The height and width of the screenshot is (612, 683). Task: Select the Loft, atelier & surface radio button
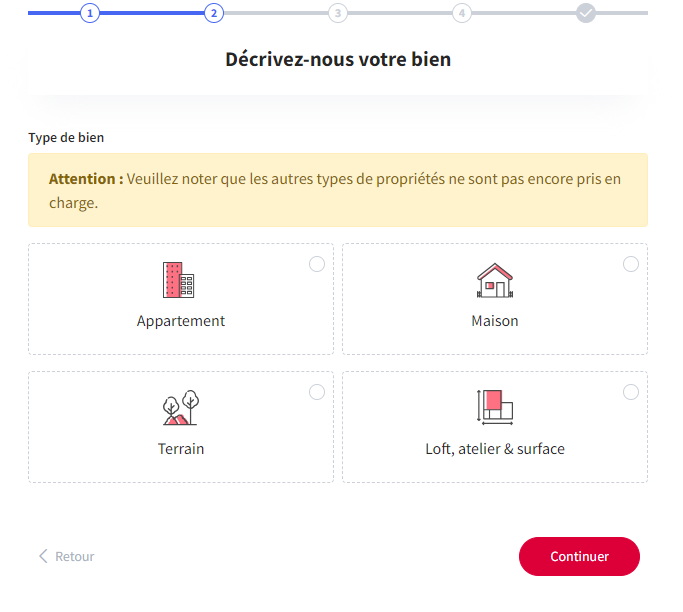pos(631,392)
